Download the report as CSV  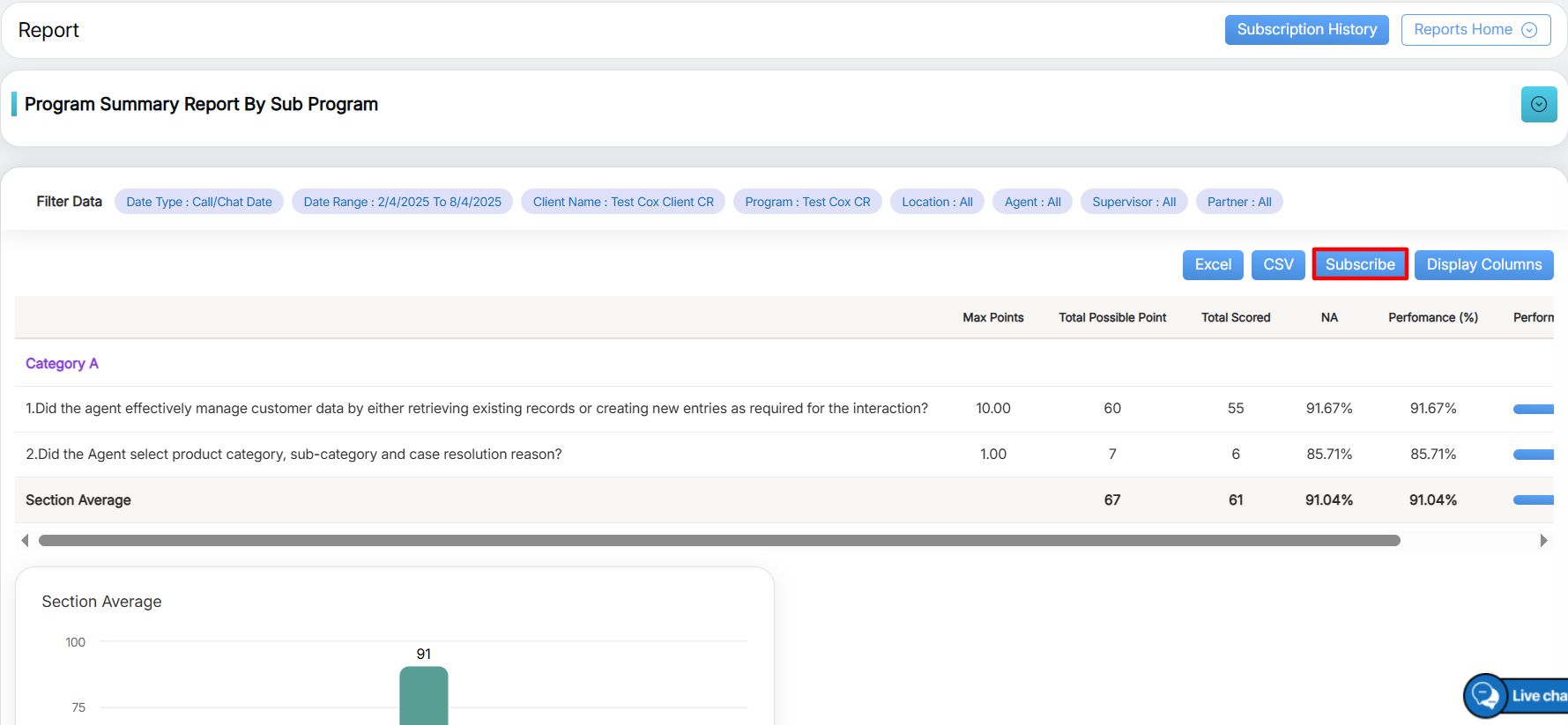(1277, 264)
